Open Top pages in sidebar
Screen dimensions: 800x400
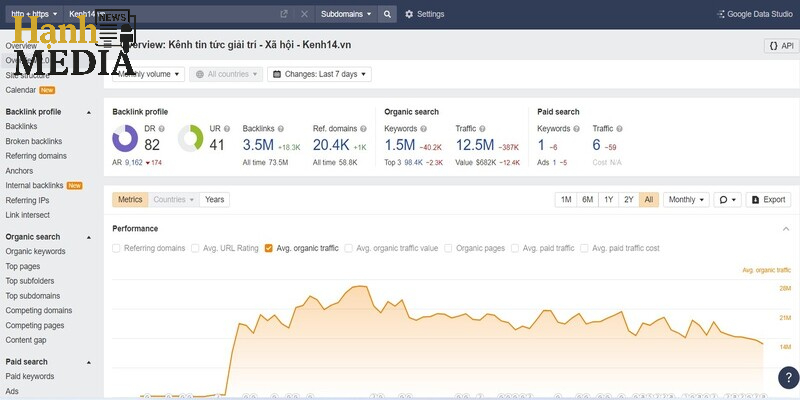click(23, 266)
